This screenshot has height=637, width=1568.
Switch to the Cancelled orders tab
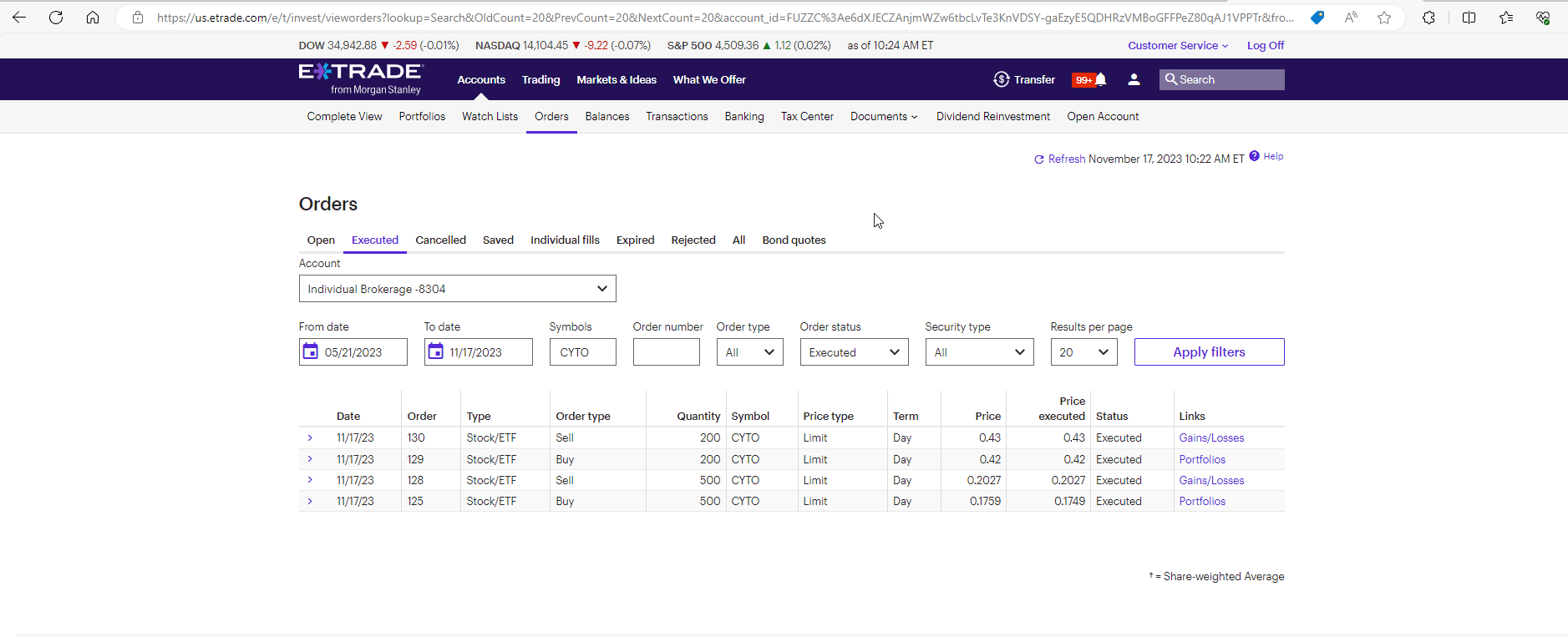440,240
